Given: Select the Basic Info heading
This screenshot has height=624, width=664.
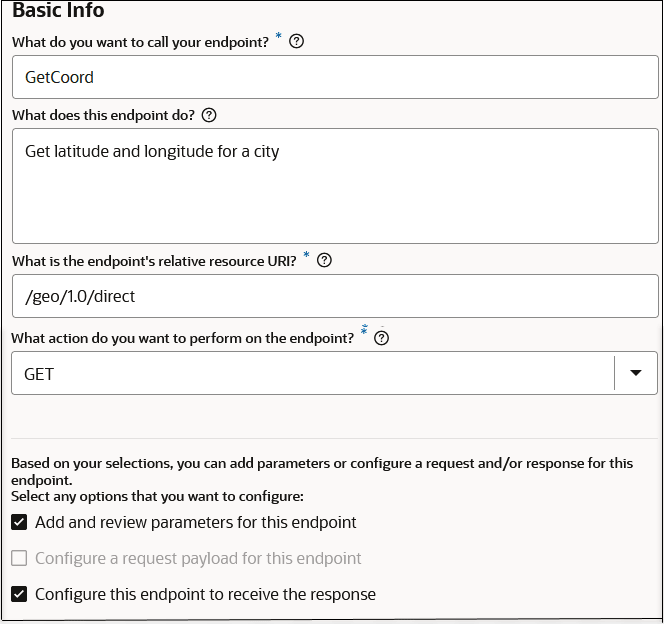Looking at the screenshot, I should tap(58, 11).
